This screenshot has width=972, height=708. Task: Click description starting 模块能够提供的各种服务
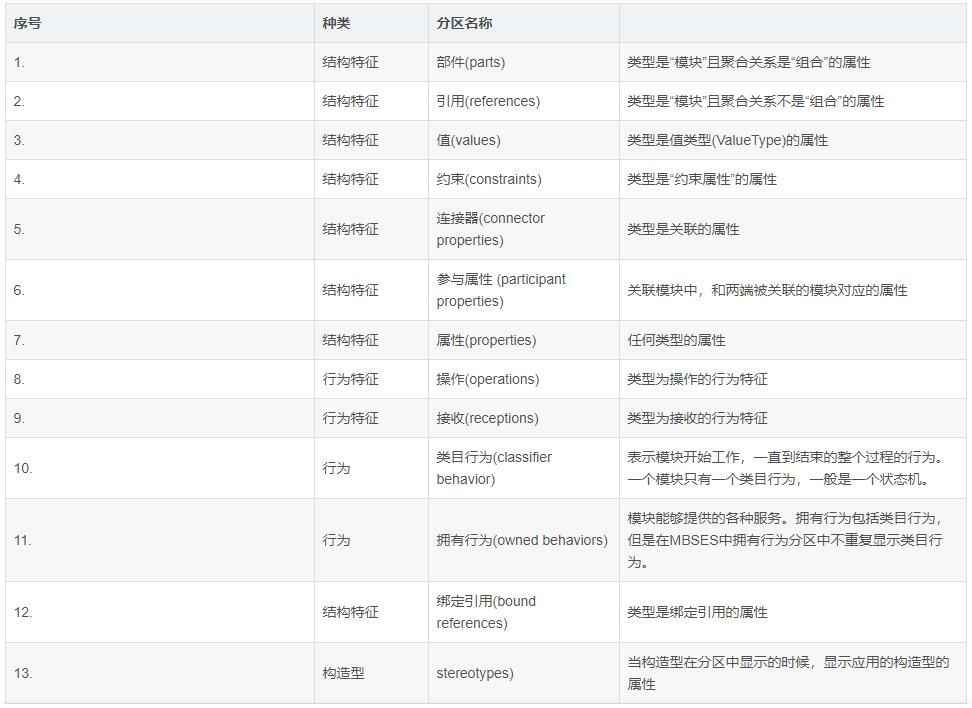[793, 540]
